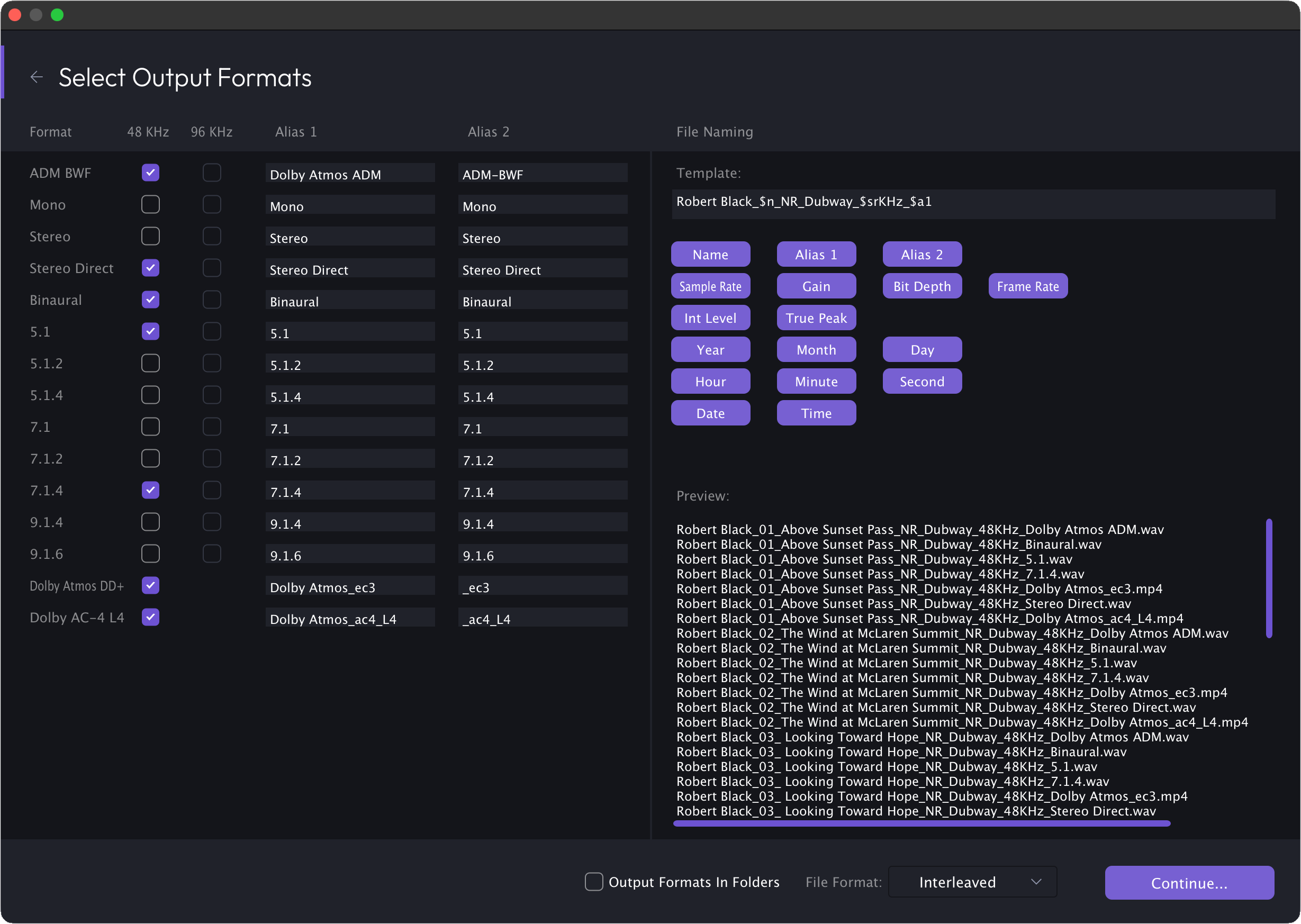Zoom the window with green button

57,15
